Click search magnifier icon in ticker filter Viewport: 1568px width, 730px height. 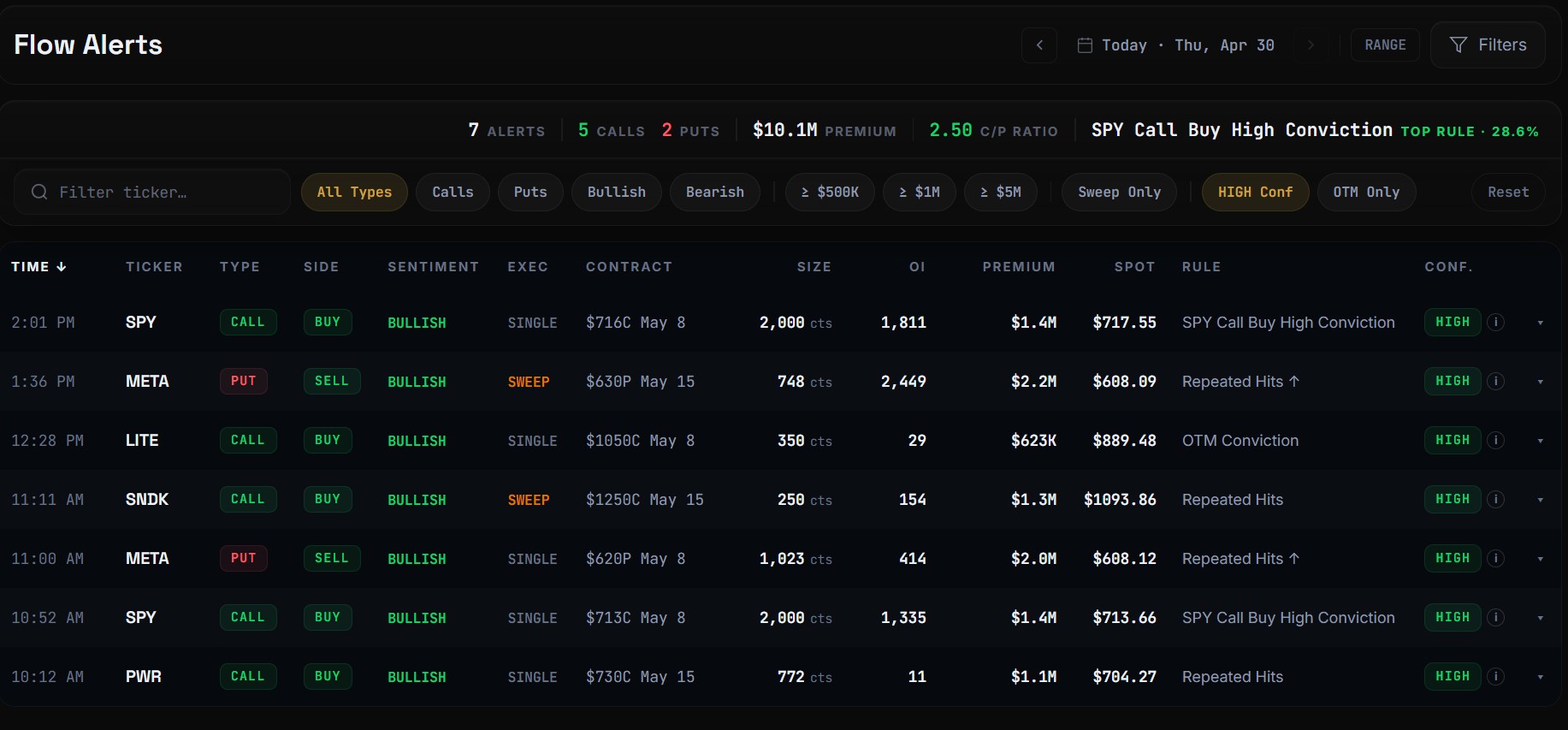[39, 192]
